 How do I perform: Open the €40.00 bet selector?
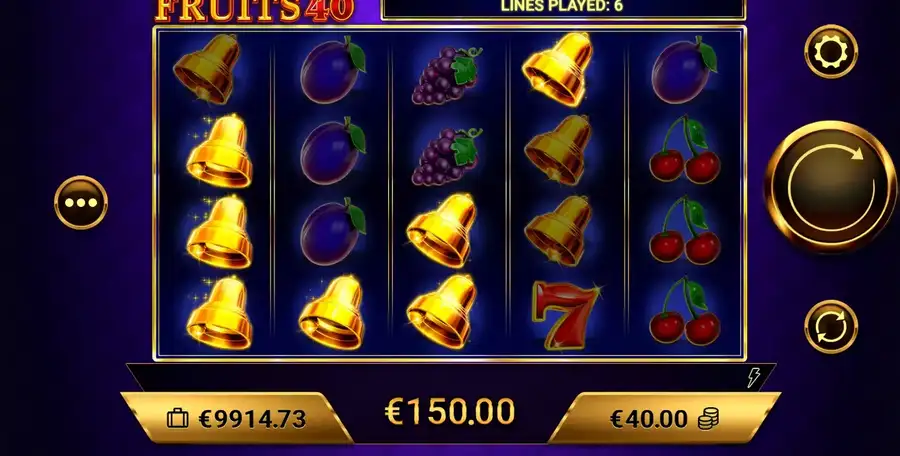click(664, 418)
